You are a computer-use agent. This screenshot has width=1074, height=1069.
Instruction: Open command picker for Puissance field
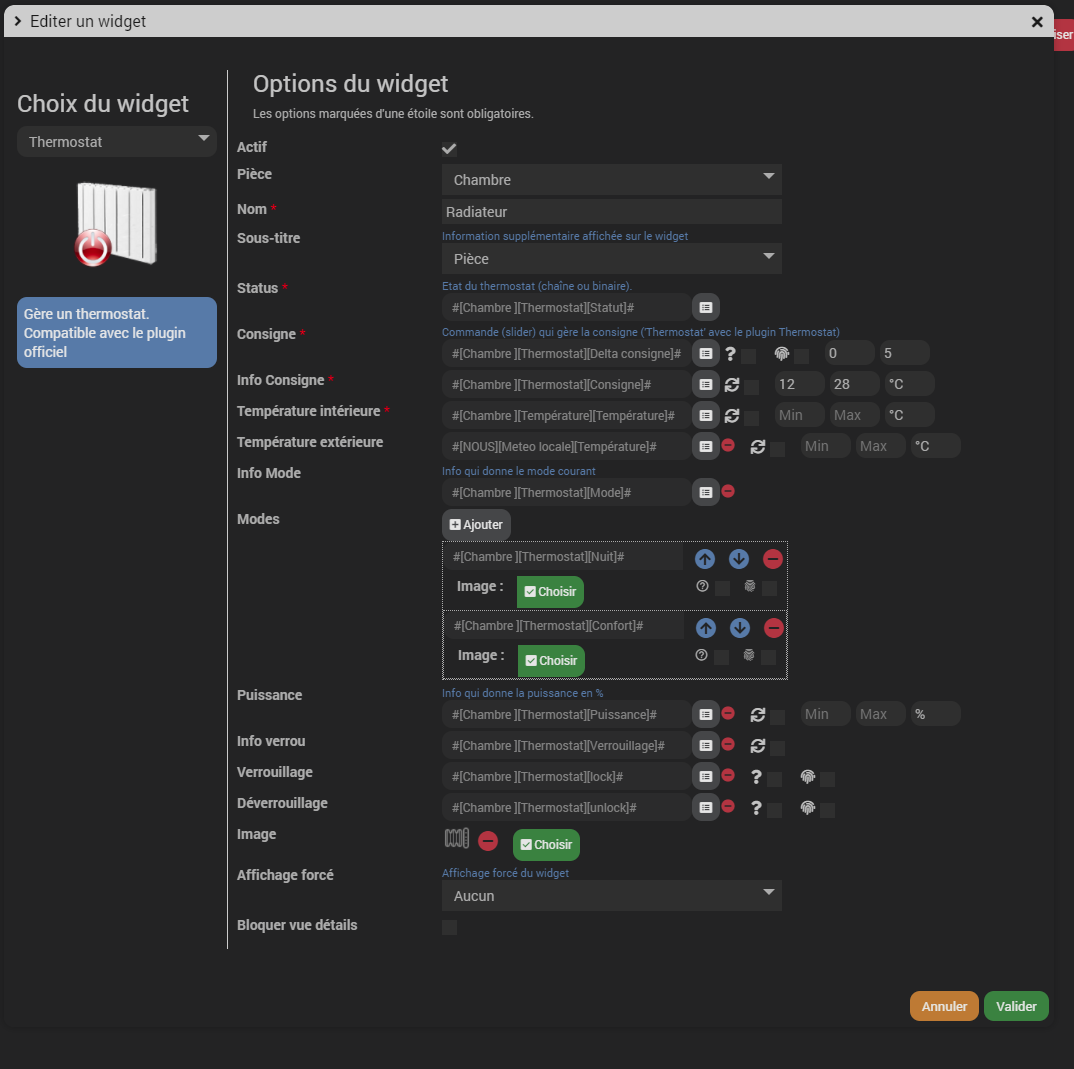[705, 714]
